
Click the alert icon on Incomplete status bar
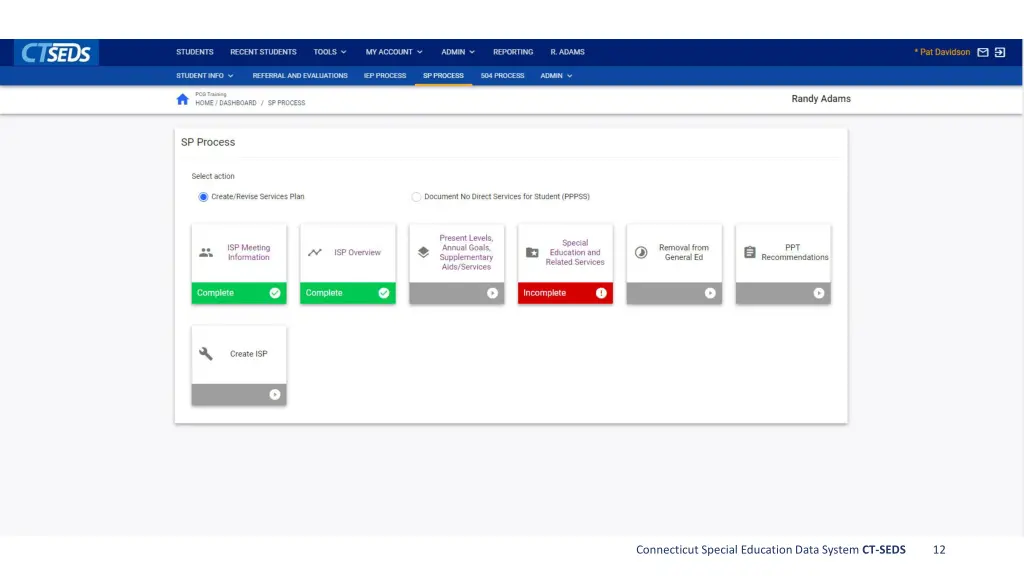click(601, 293)
